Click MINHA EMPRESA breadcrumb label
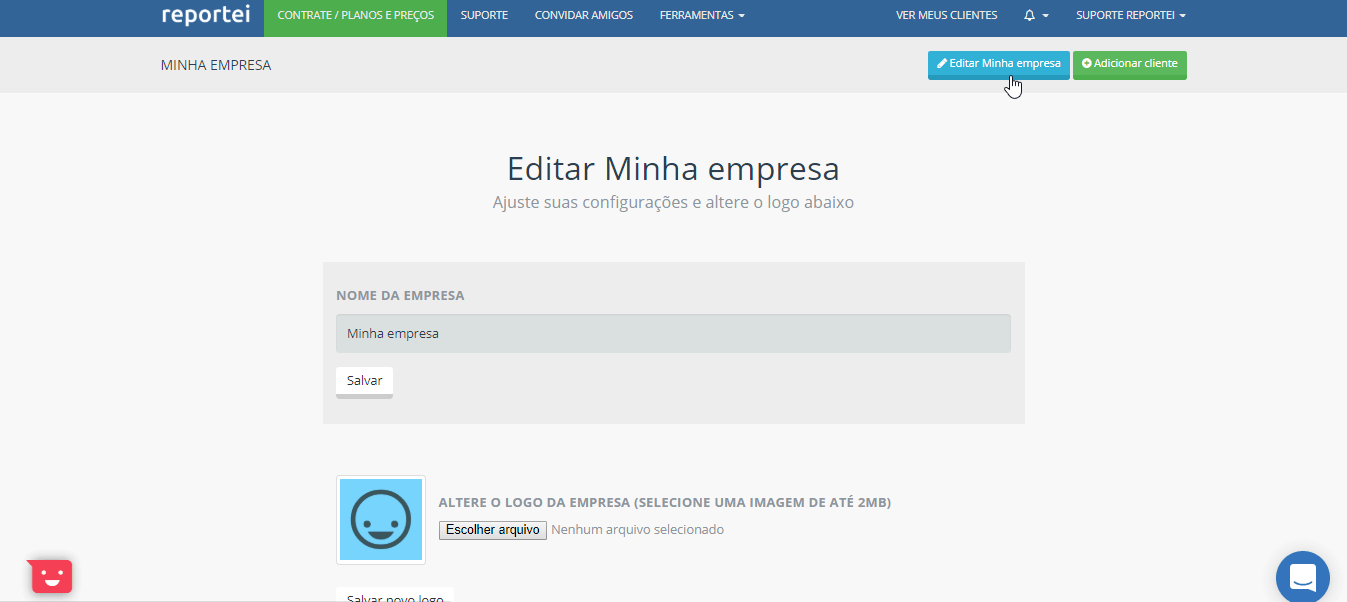Image resolution: width=1347 pixels, height=602 pixels. tap(215, 64)
